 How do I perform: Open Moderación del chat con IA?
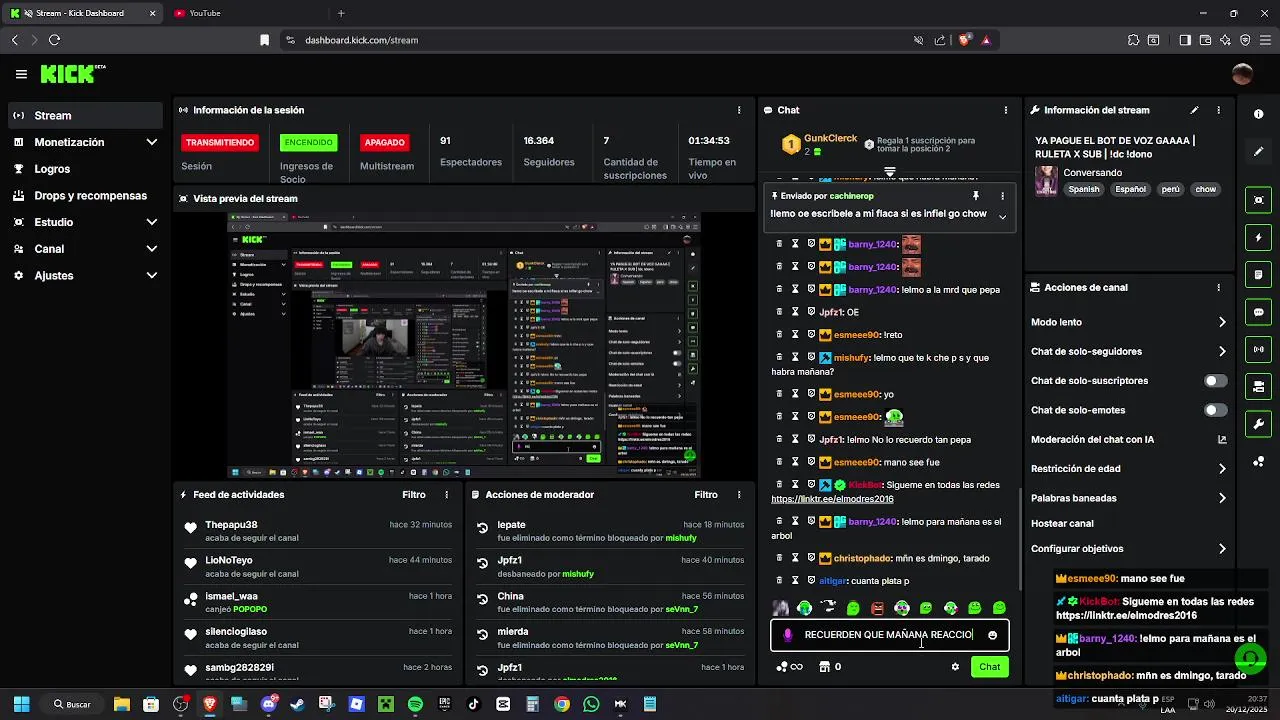pyautogui.click(x=1129, y=439)
